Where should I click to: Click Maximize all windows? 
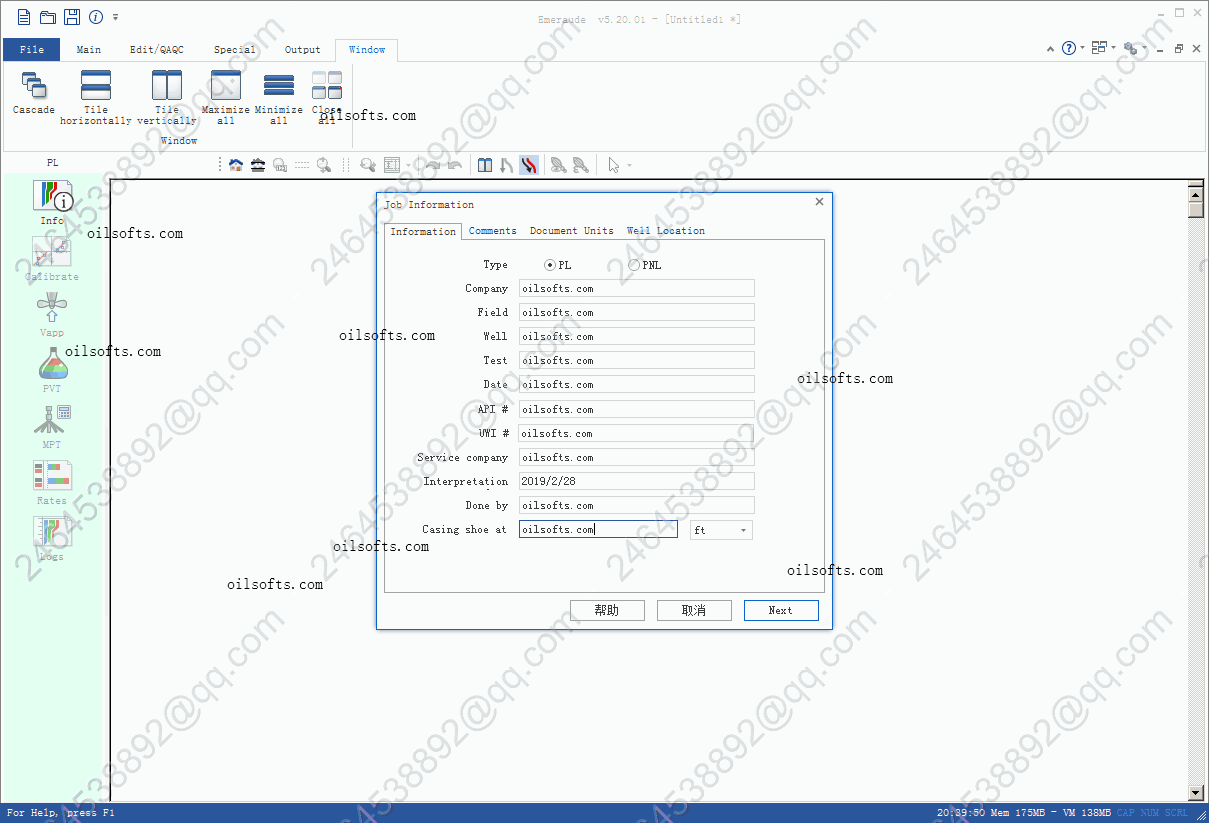tap(226, 98)
